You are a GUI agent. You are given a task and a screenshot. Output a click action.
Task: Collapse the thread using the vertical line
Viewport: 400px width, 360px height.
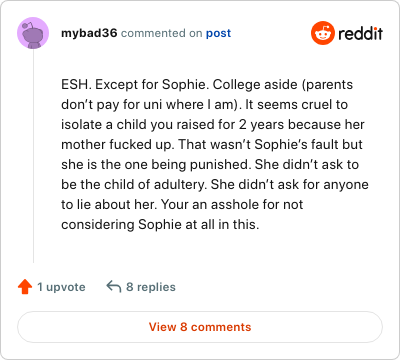pos(33,156)
